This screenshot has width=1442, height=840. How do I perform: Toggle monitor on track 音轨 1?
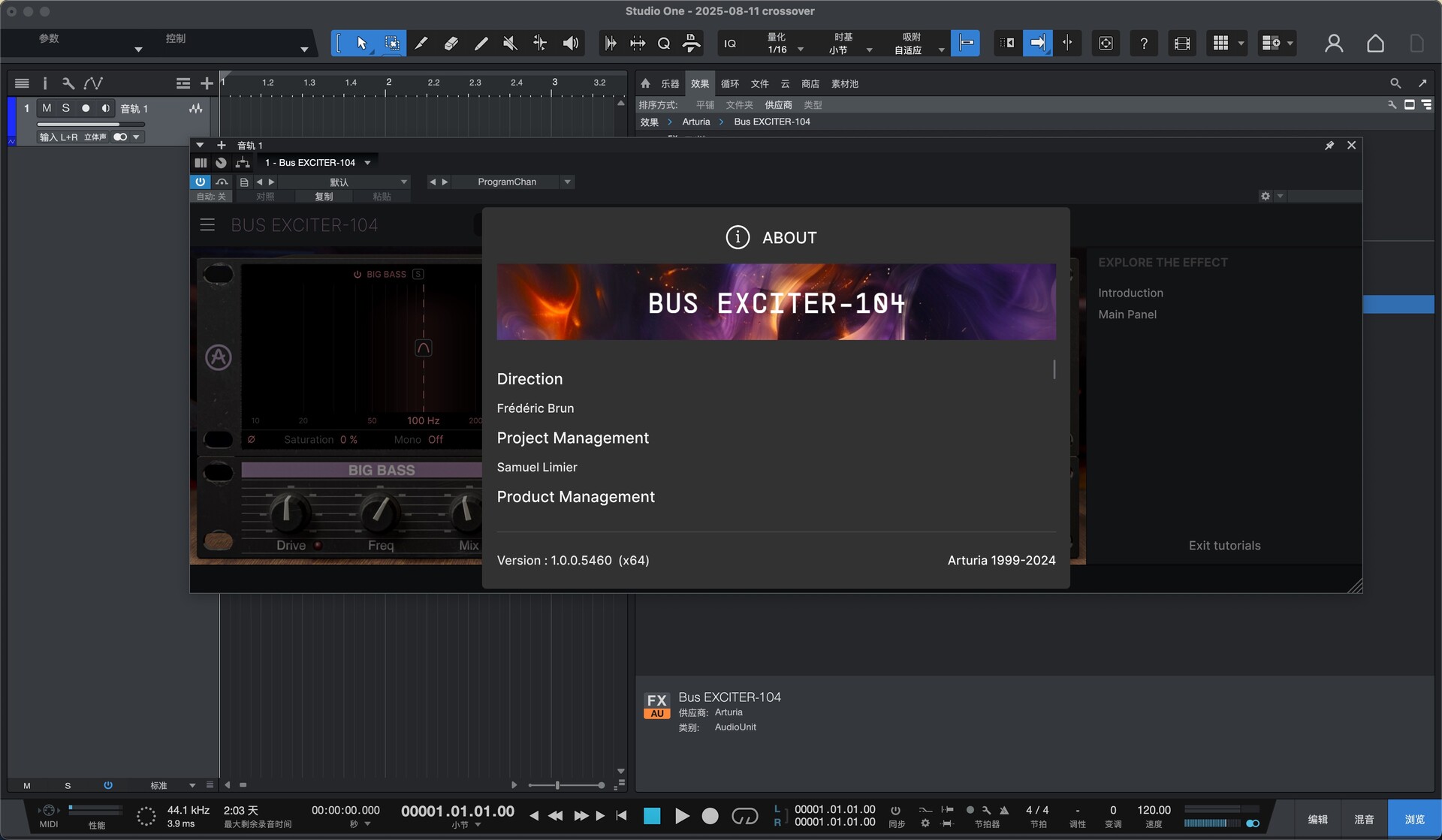coord(106,108)
